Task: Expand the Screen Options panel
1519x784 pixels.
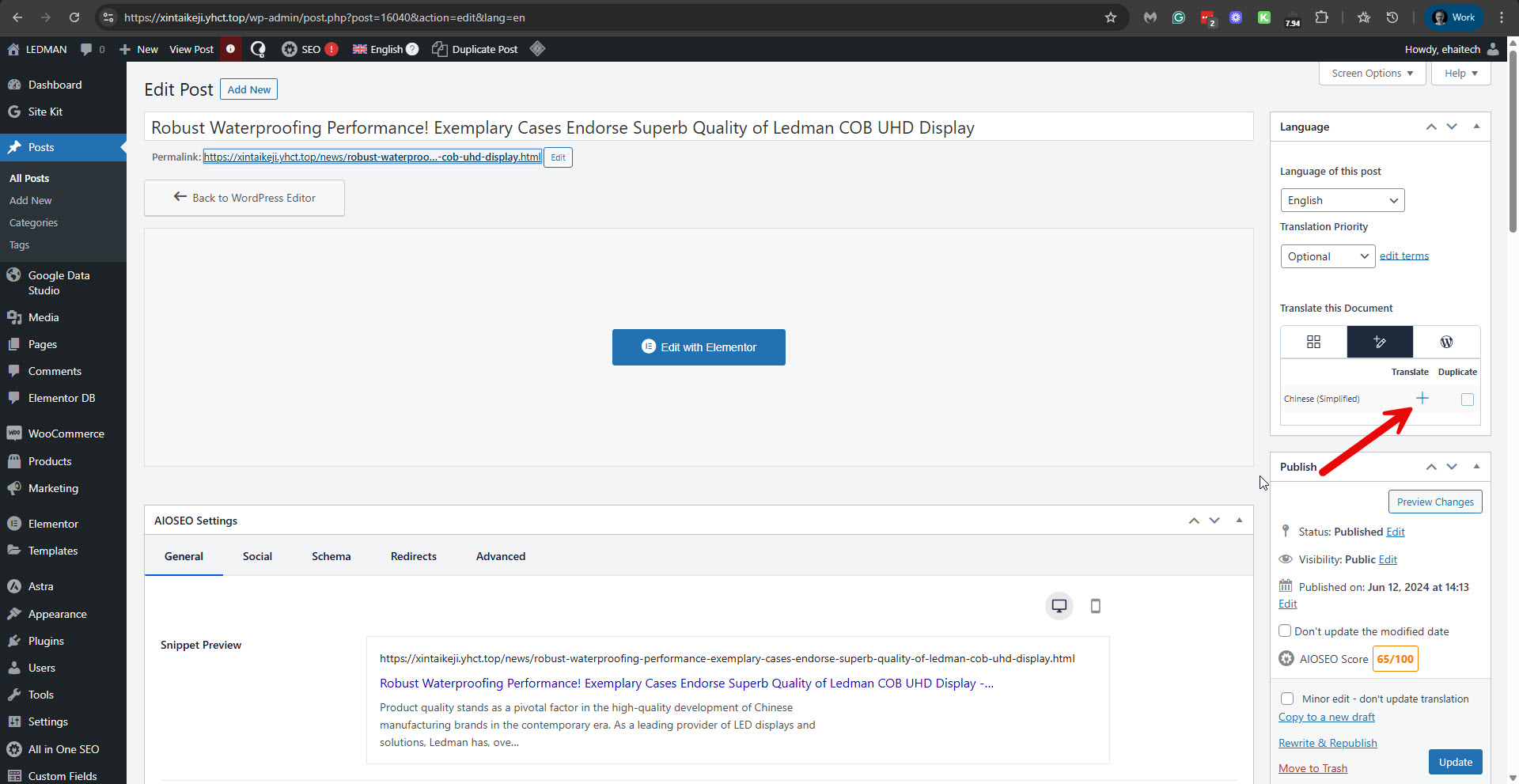Action: [x=1372, y=74]
